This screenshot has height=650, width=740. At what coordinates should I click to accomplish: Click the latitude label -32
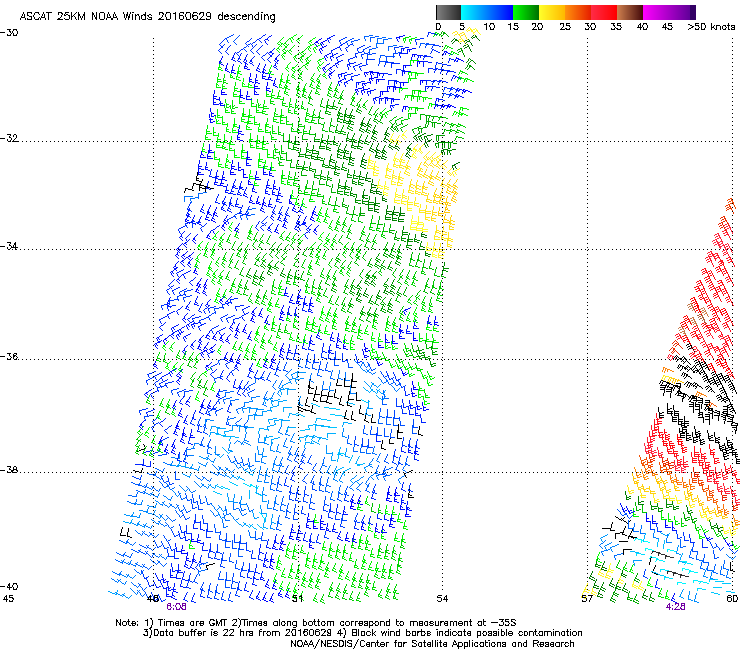9,138
